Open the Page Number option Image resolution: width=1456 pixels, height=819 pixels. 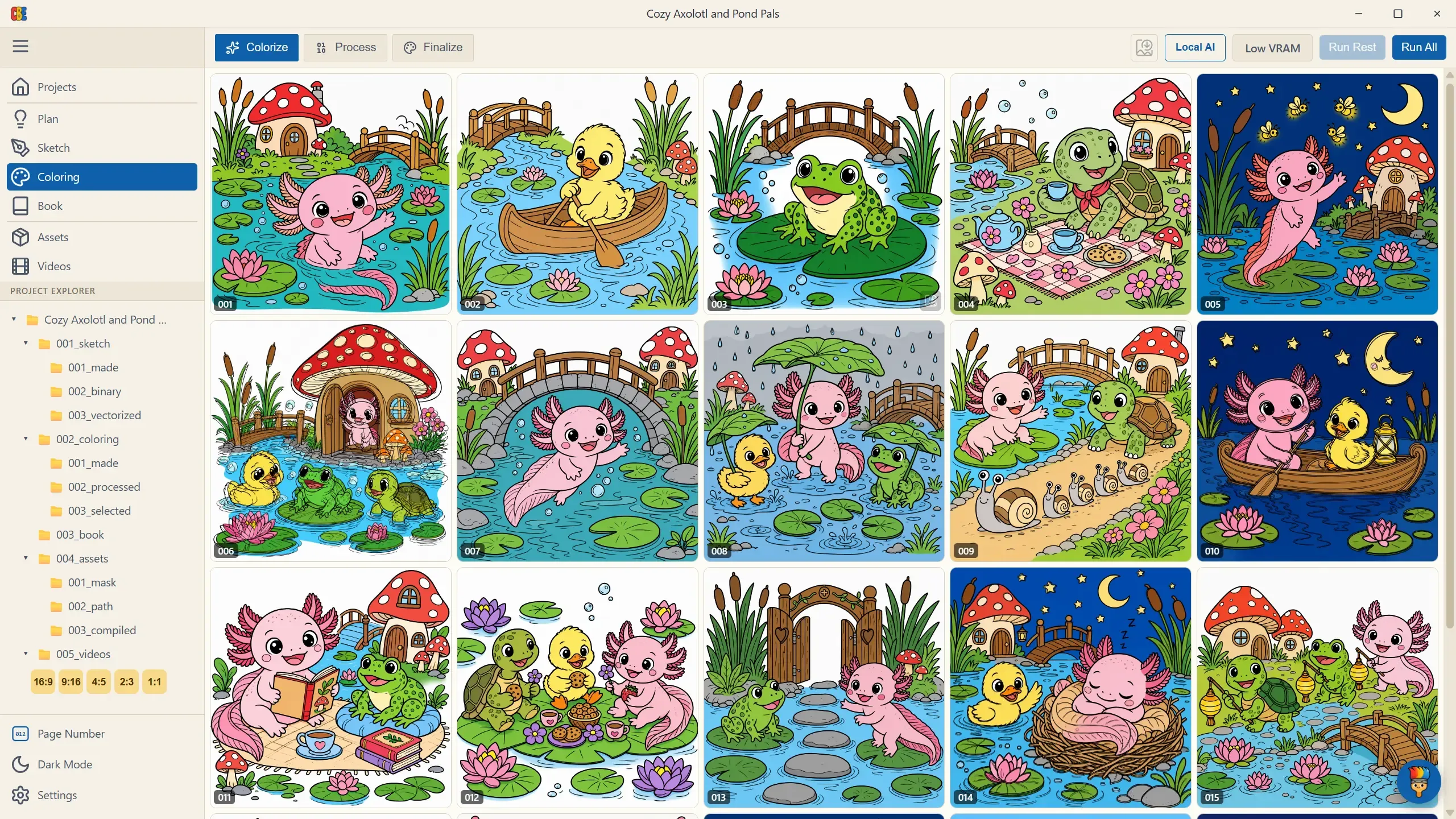tap(102, 734)
